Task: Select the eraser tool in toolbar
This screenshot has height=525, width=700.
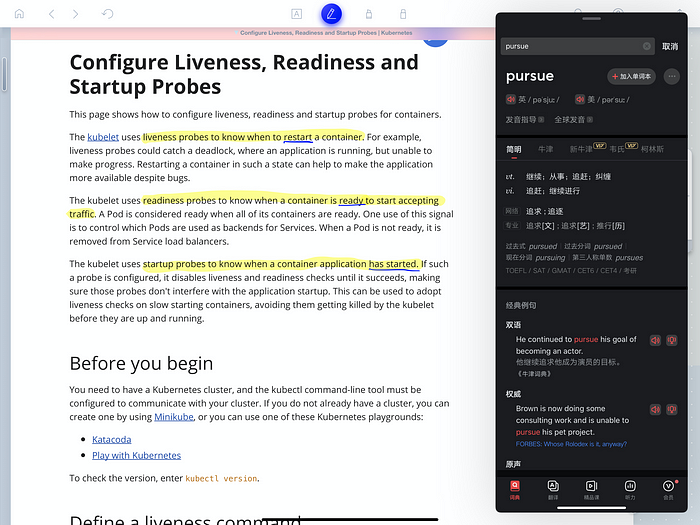Action: [403, 14]
